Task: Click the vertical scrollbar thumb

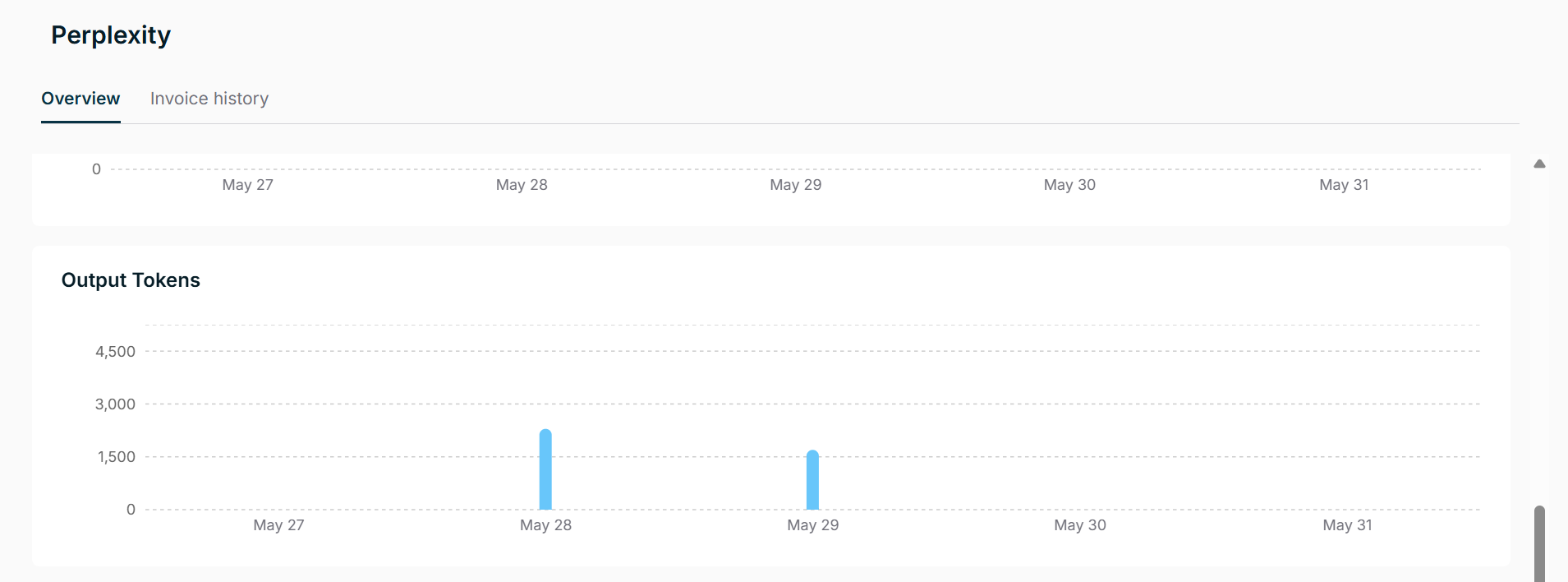Action: coord(1539,543)
